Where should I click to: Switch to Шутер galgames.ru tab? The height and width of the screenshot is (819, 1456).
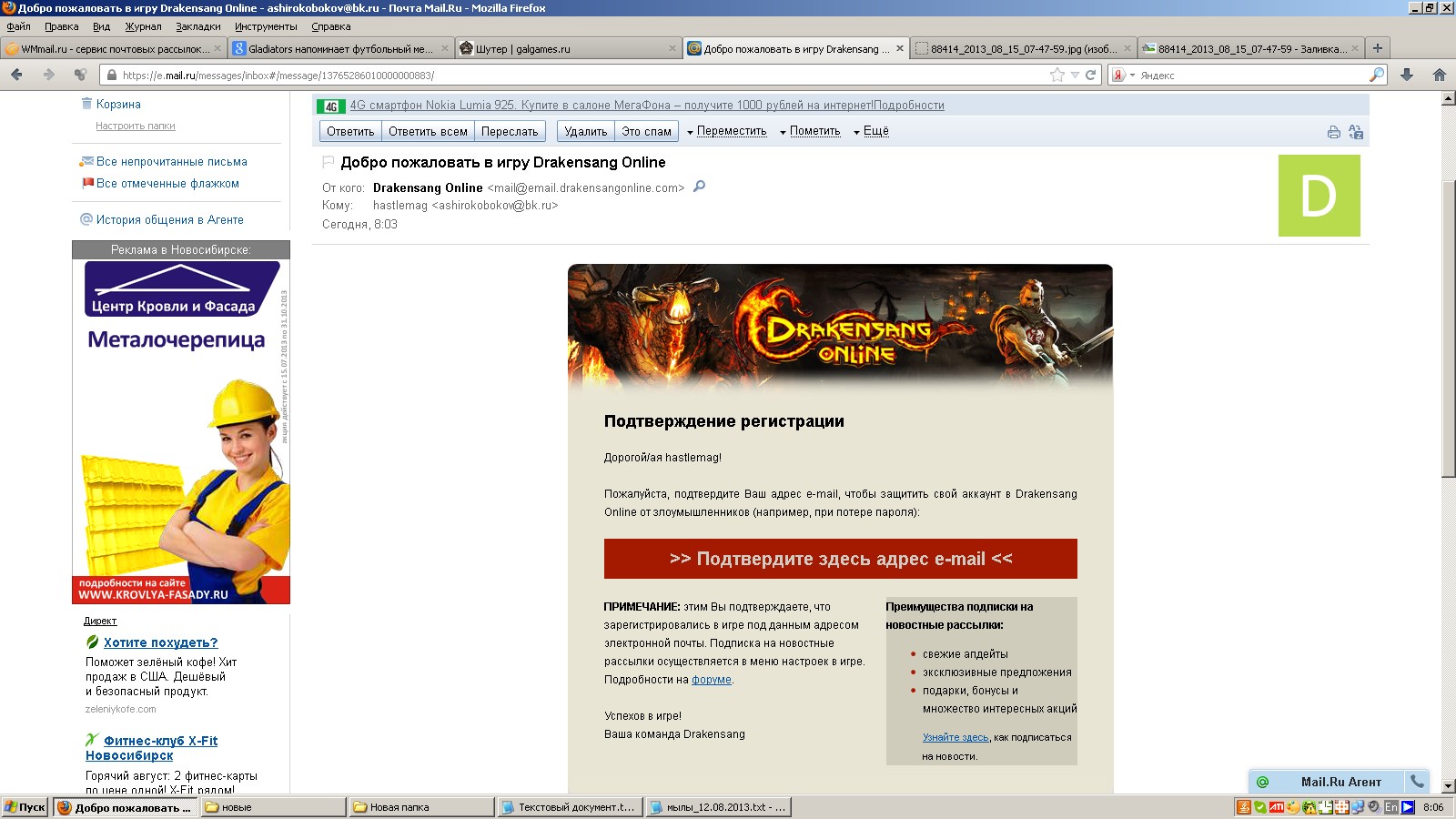coord(568,48)
